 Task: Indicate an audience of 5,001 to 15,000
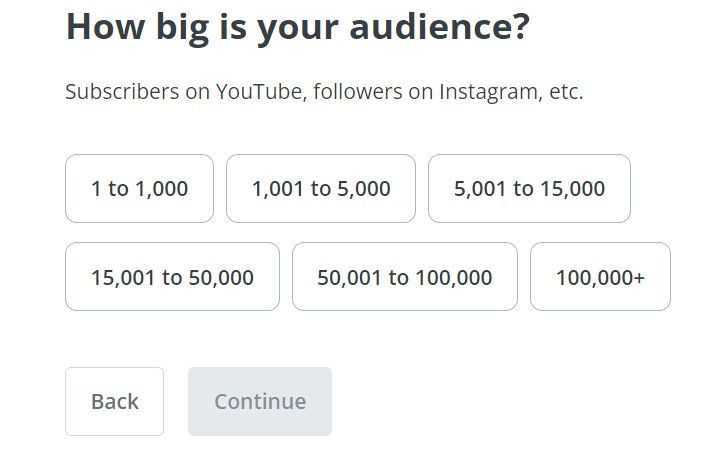tap(529, 189)
